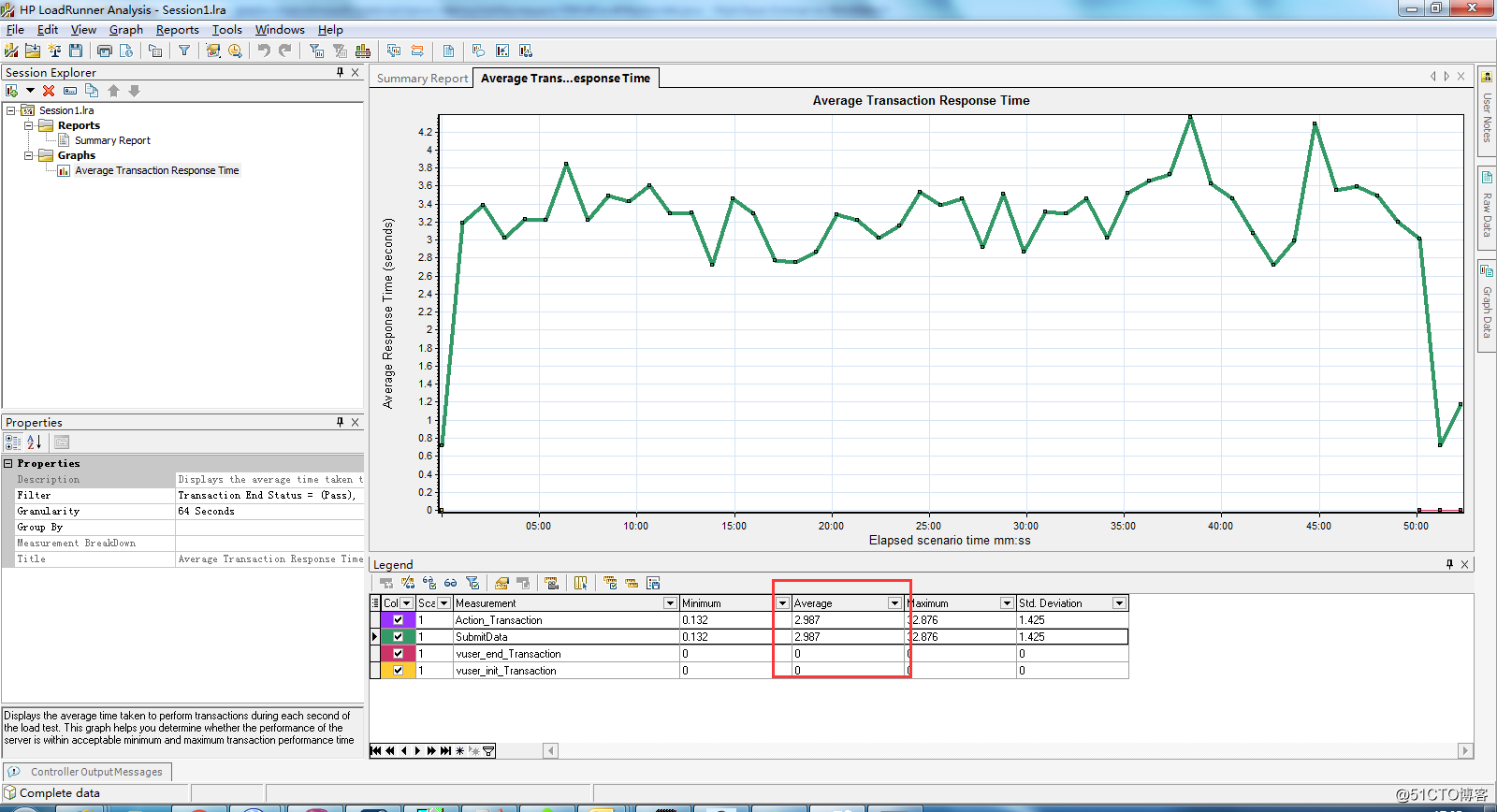Open the Windows menu

pyautogui.click(x=280, y=30)
